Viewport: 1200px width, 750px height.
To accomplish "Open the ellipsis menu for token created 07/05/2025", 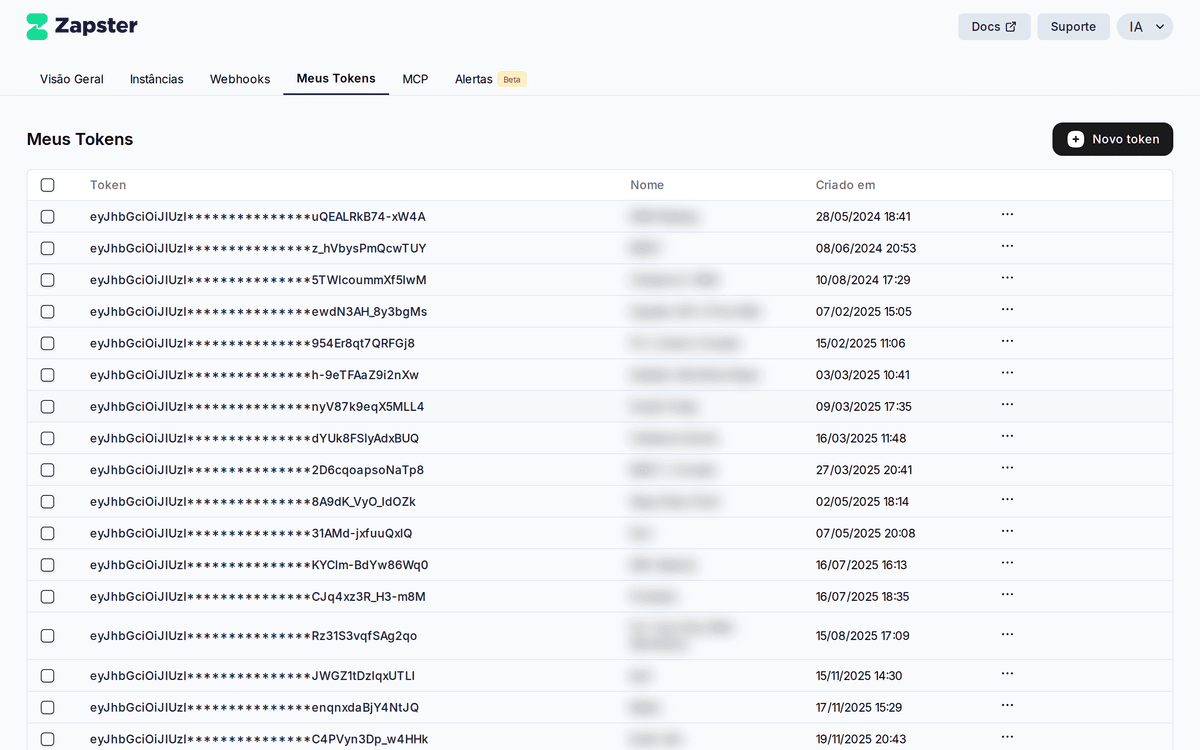I will pos(1007,533).
